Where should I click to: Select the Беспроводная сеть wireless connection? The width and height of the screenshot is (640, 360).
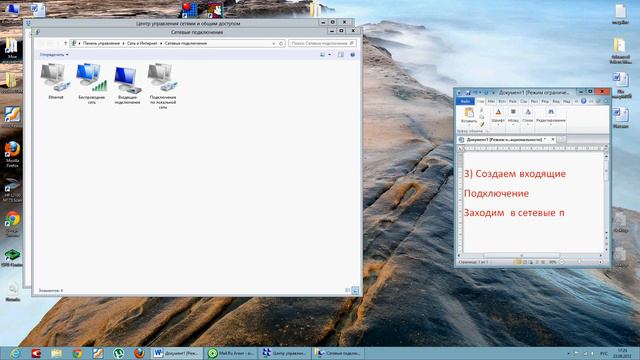point(91,84)
